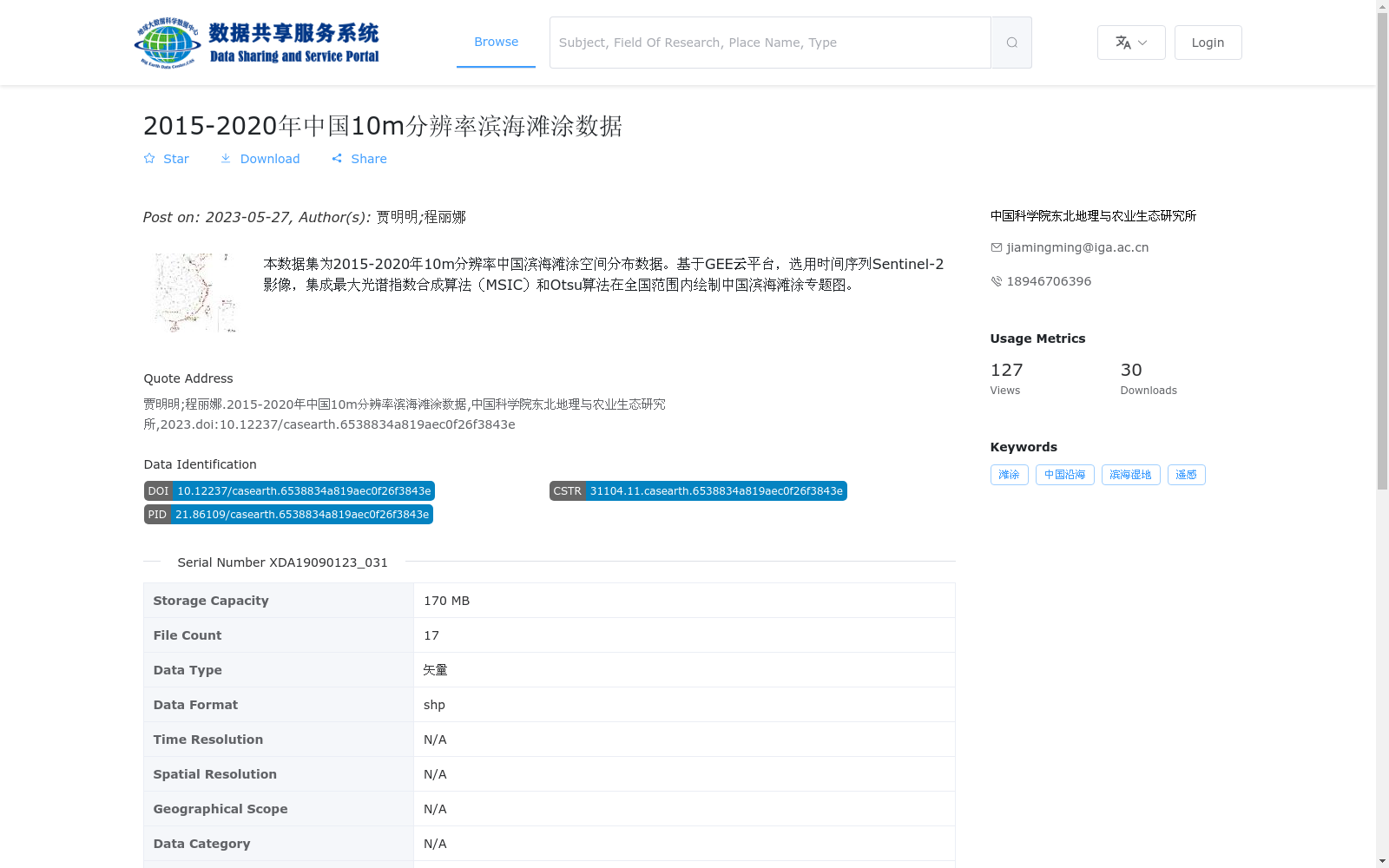Click the 170 MB storage capacity value
Image resolution: width=1389 pixels, height=868 pixels.
[446, 601]
